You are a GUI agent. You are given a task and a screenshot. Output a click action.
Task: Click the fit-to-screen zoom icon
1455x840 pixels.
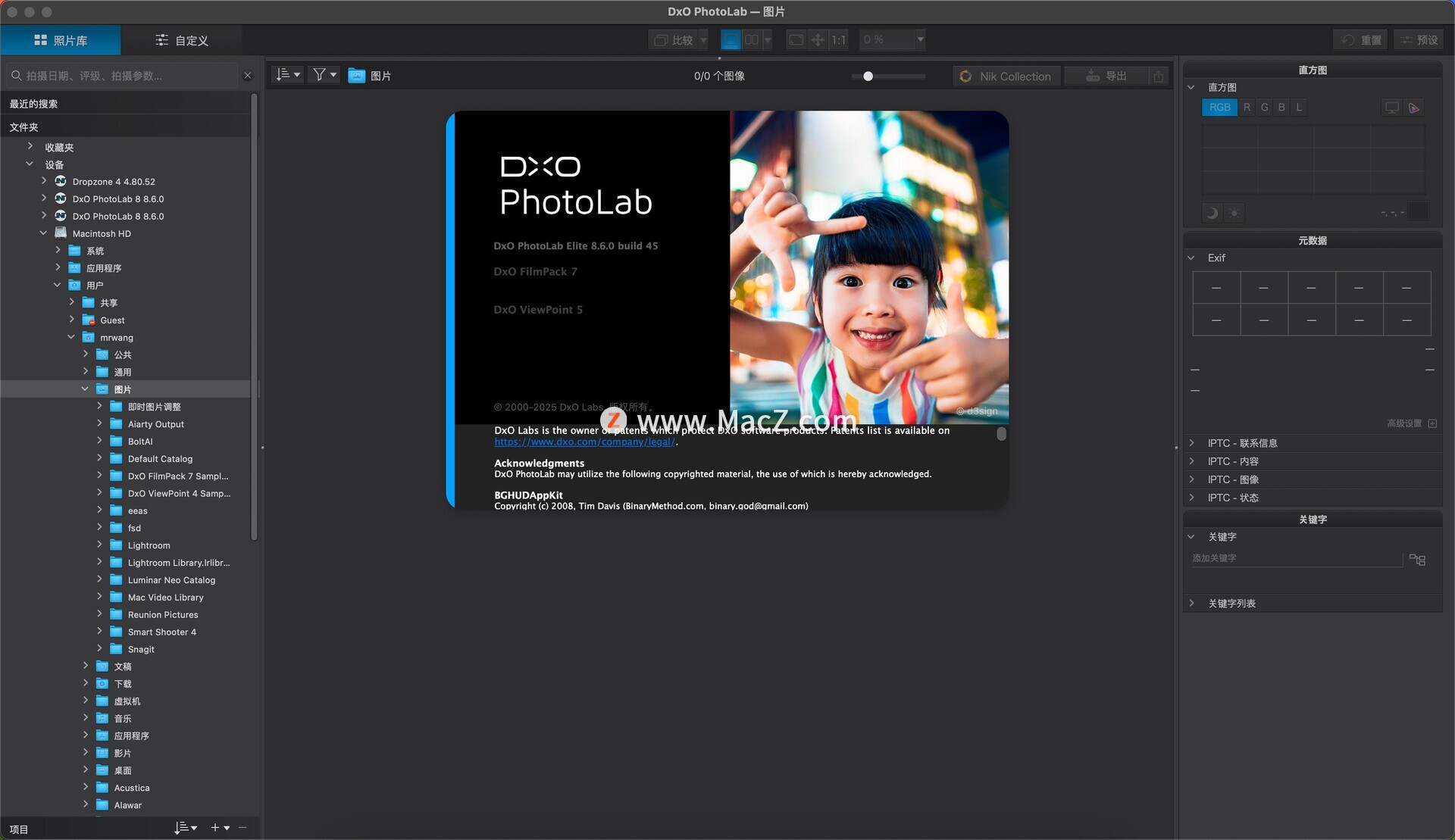tap(796, 39)
